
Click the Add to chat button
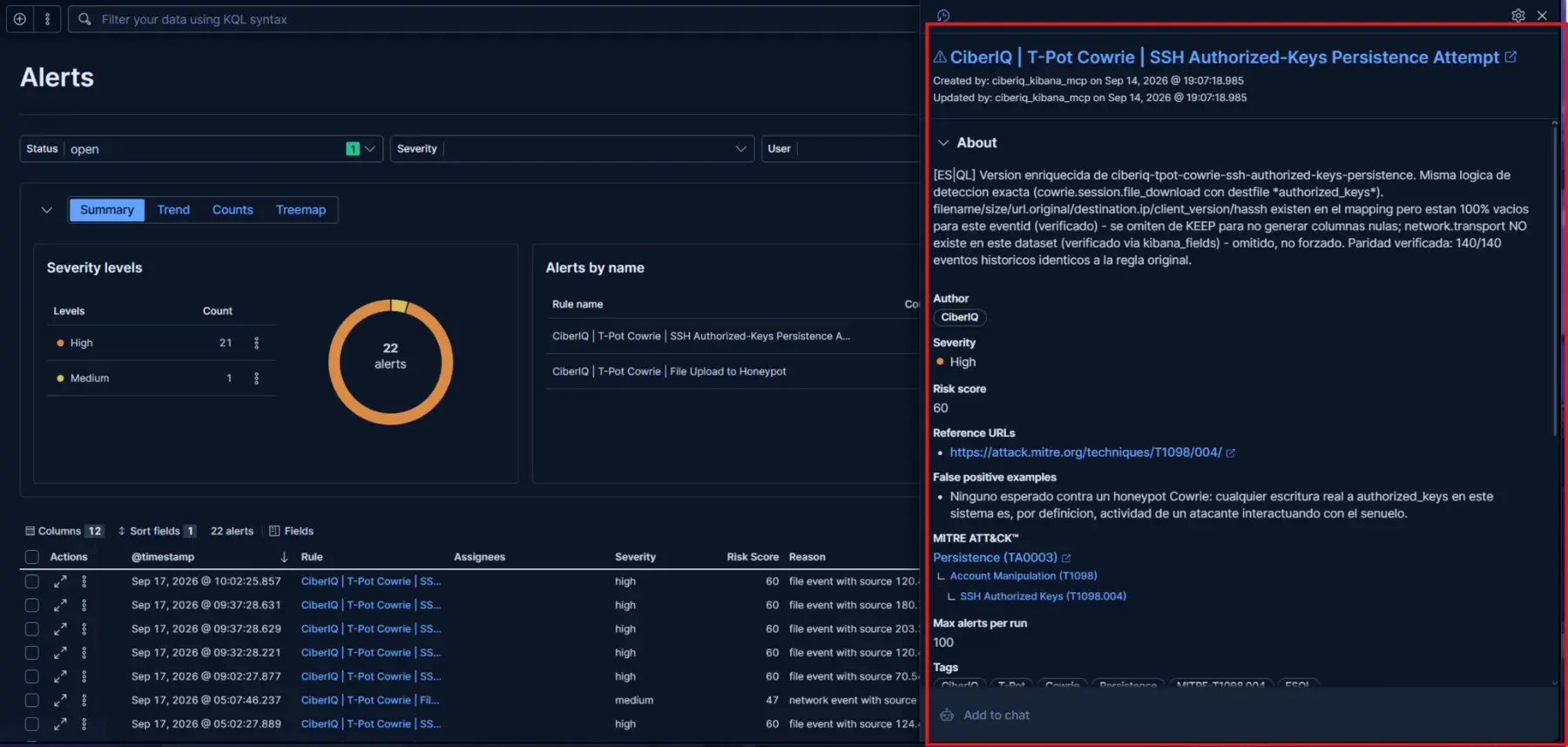click(x=985, y=715)
